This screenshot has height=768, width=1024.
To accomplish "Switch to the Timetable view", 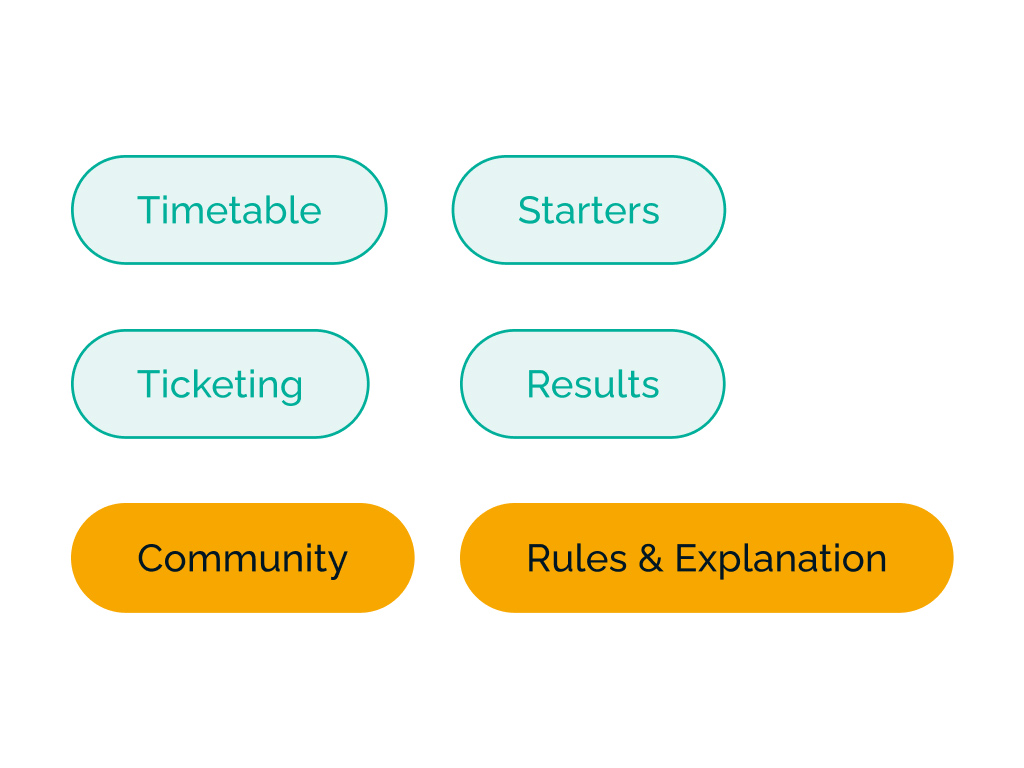I will [229, 210].
